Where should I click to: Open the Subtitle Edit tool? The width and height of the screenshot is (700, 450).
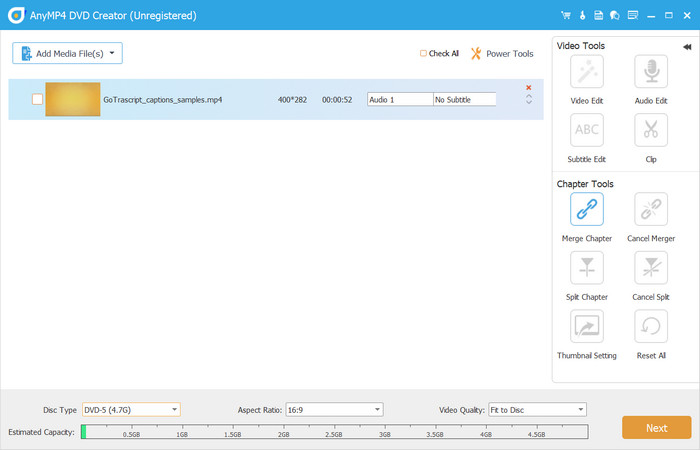click(x=587, y=130)
